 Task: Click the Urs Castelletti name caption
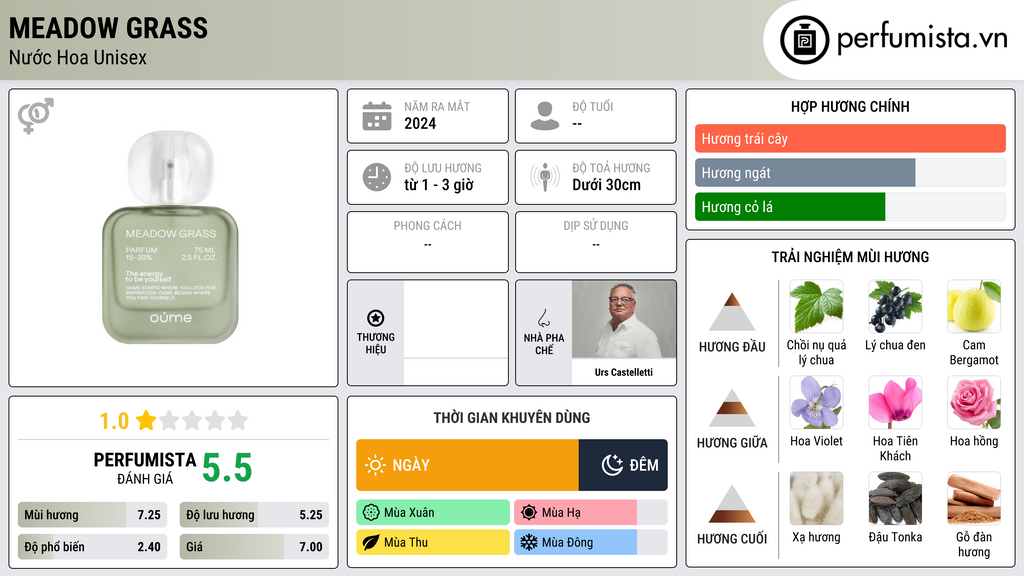(x=624, y=372)
